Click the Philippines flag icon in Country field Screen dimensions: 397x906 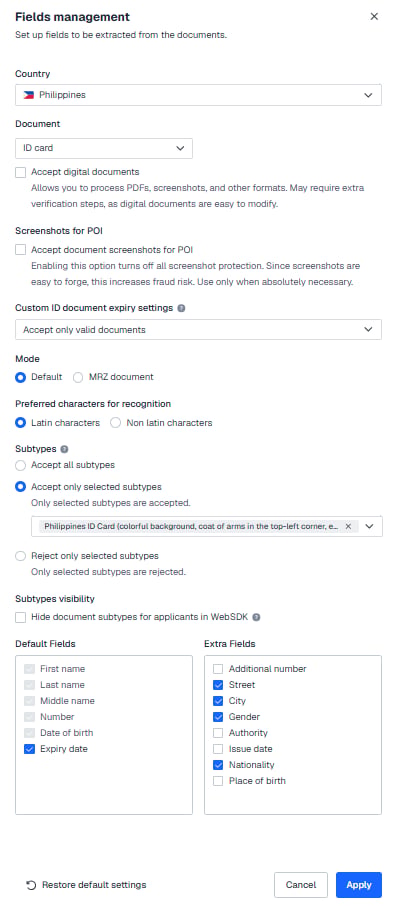[28, 95]
